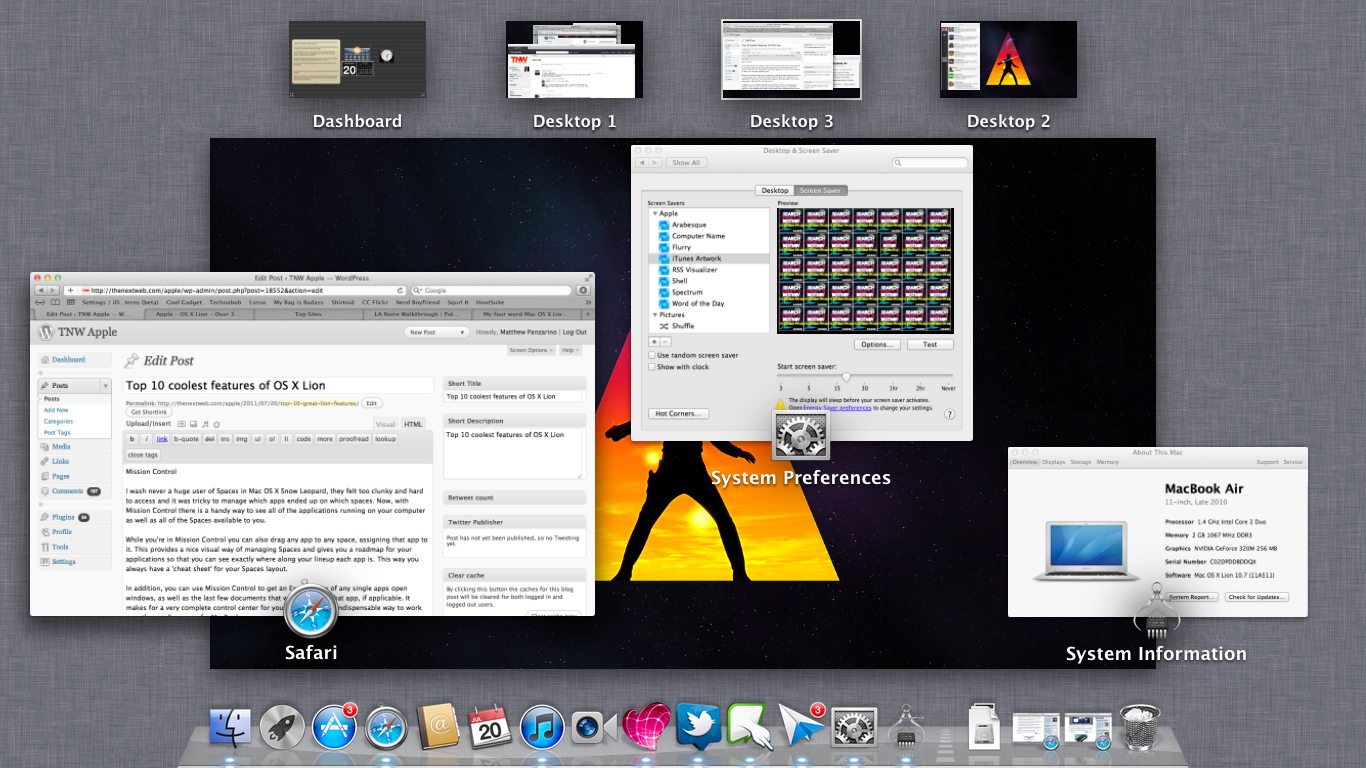Switch to the Visual editor tab in WordPress
Viewport: 1366px width, 768px height.
point(385,424)
